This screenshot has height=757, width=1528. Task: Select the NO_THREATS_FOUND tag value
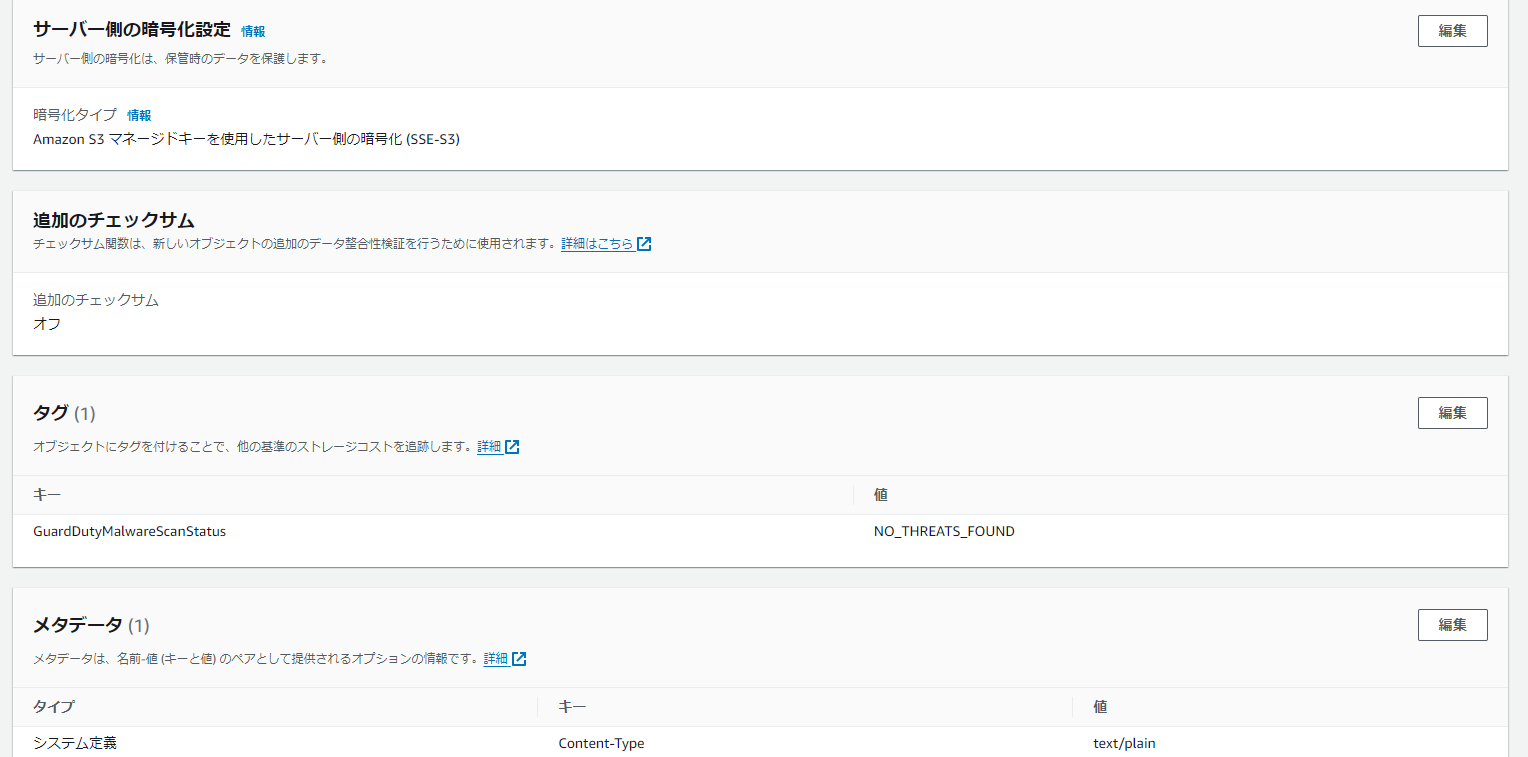coord(943,531)
